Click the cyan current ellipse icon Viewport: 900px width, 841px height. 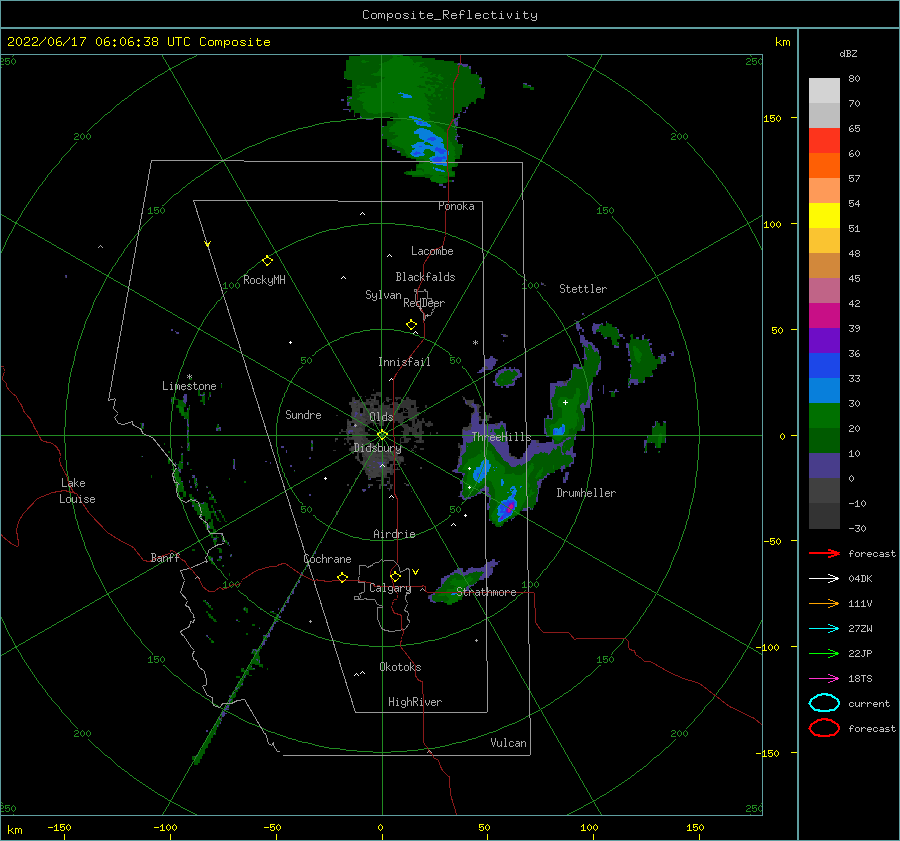point(824,703)
